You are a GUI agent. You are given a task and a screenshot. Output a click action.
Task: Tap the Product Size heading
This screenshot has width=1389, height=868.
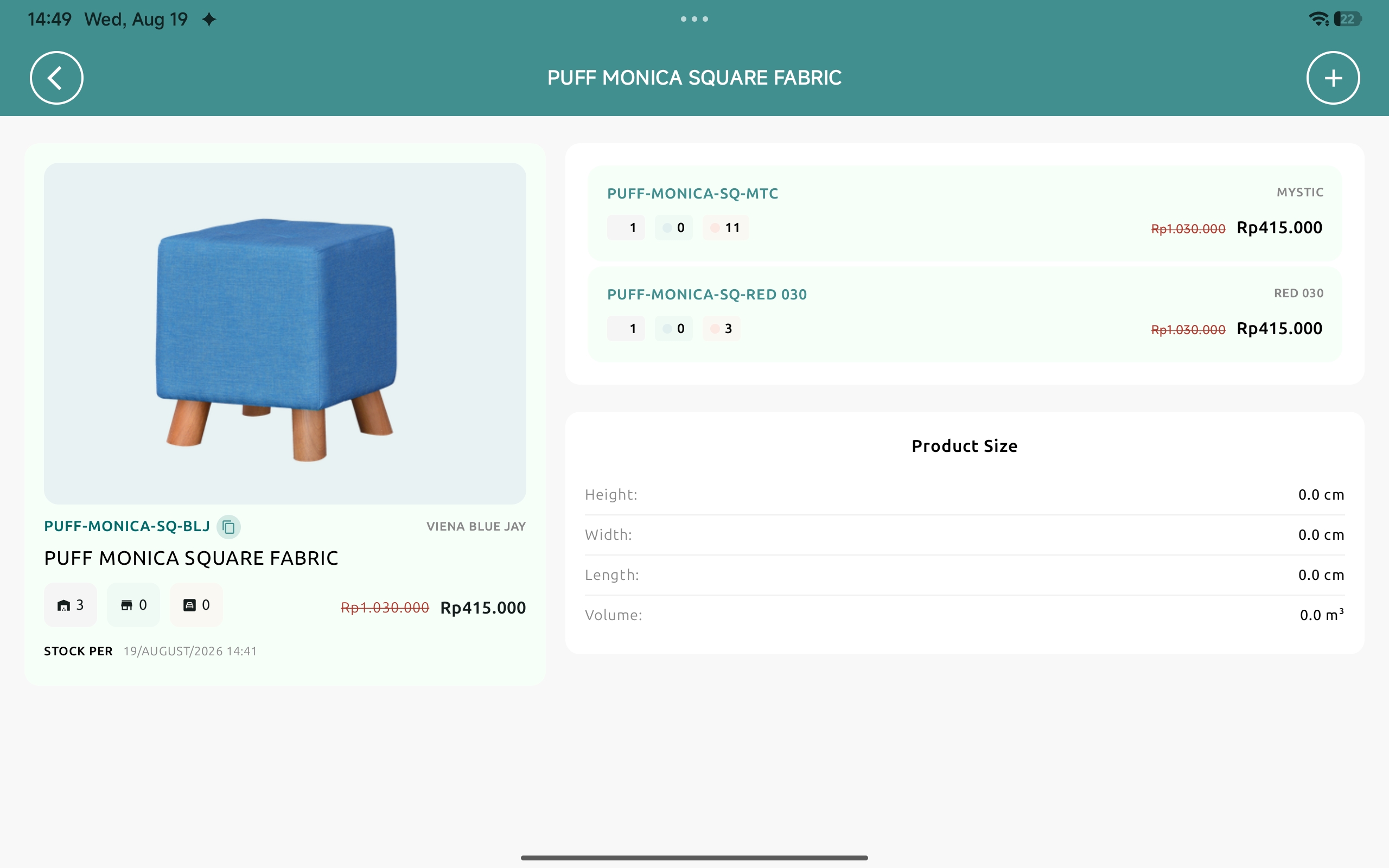pyautogui.click(x=964, y=446)
